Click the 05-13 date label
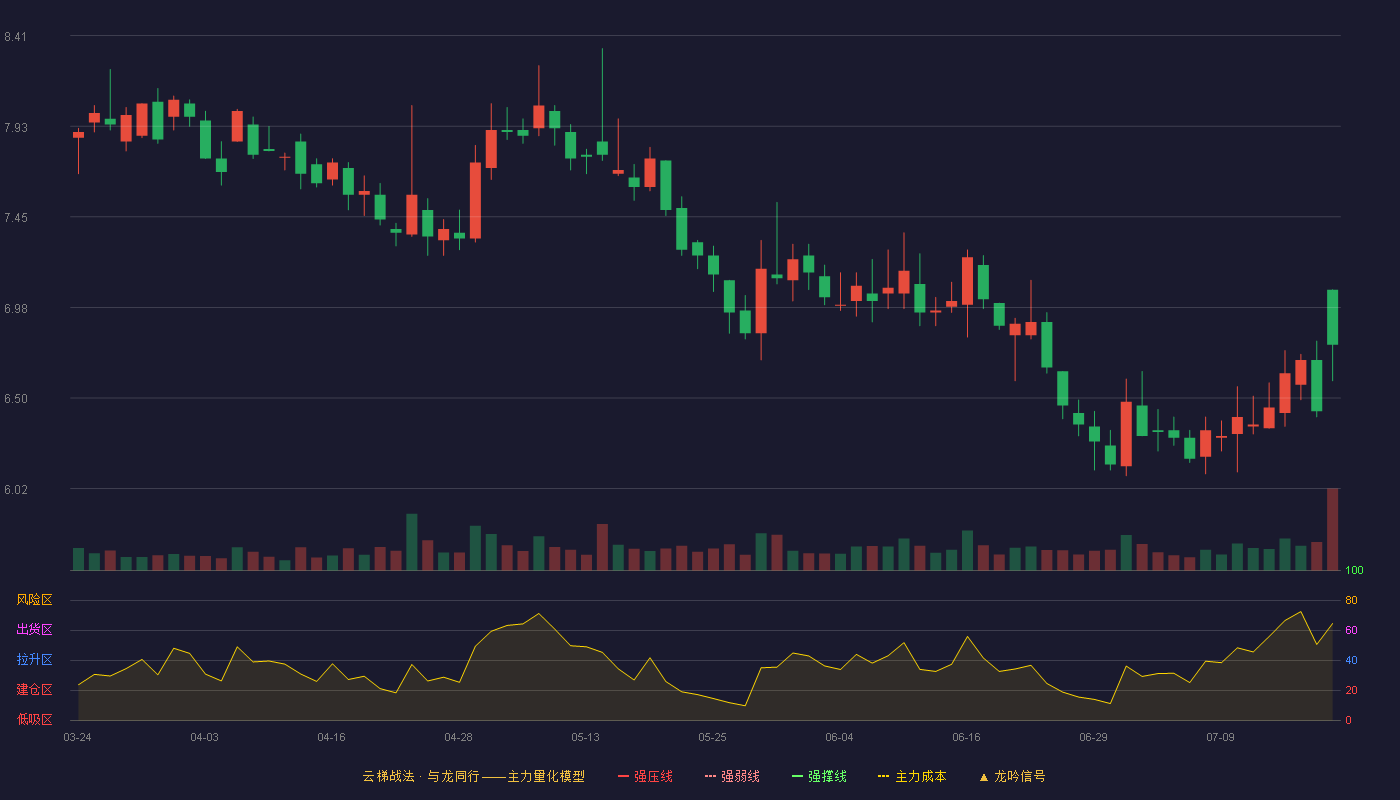This screenshot has height=800, width=1400. (586, 737)
